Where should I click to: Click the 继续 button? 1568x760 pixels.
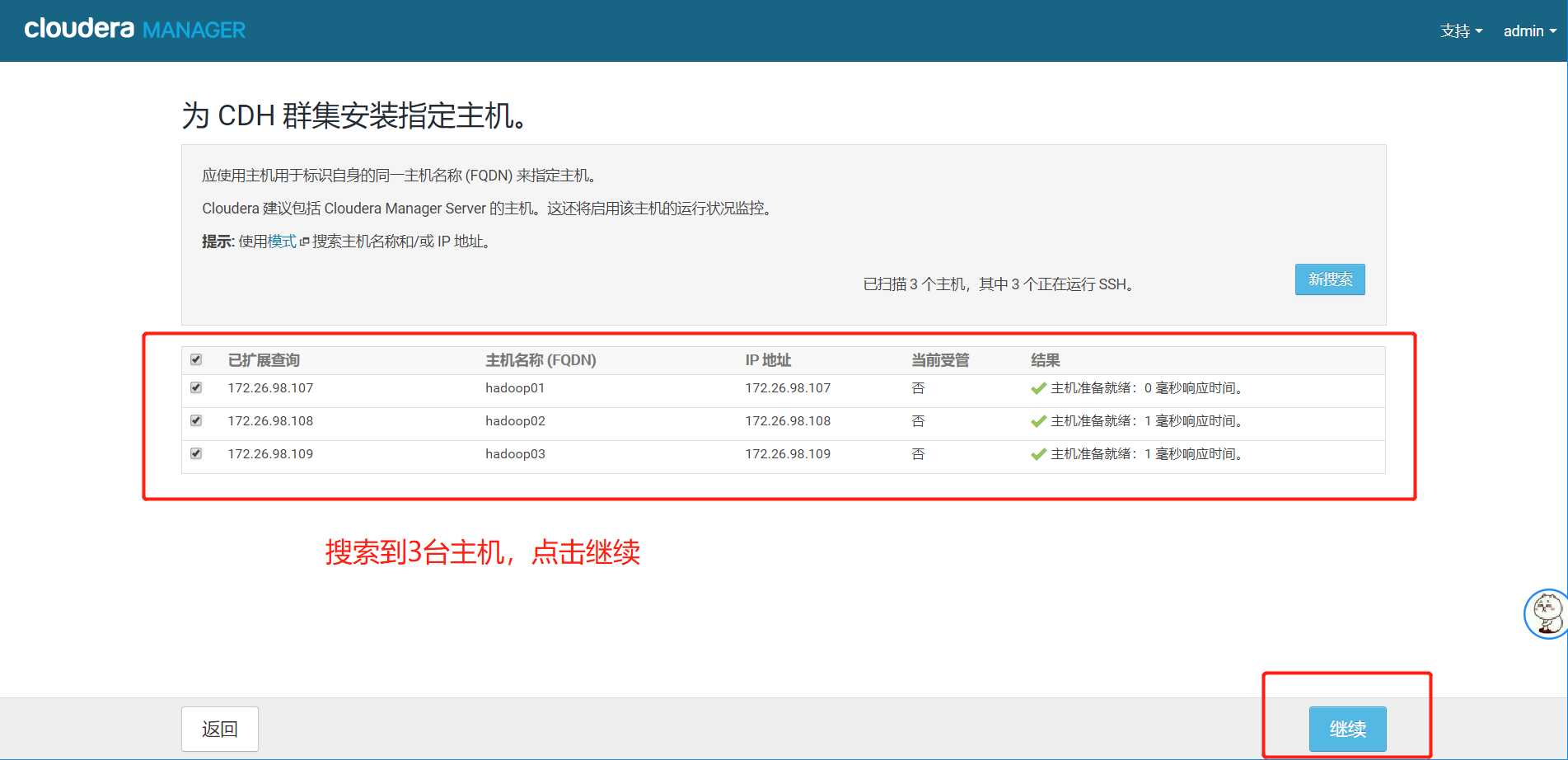tap(1348, 729)
